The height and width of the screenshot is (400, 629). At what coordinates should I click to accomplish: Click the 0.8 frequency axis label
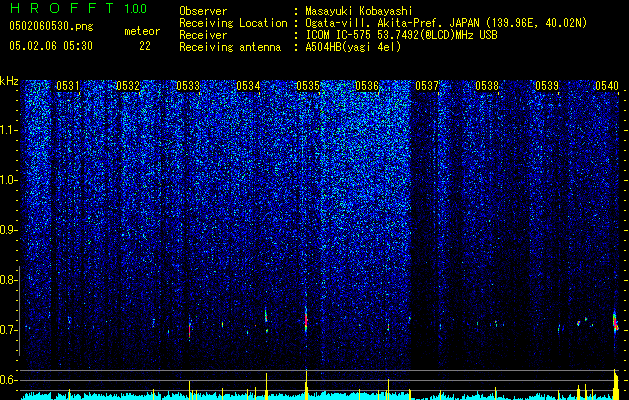pos(9,280)
